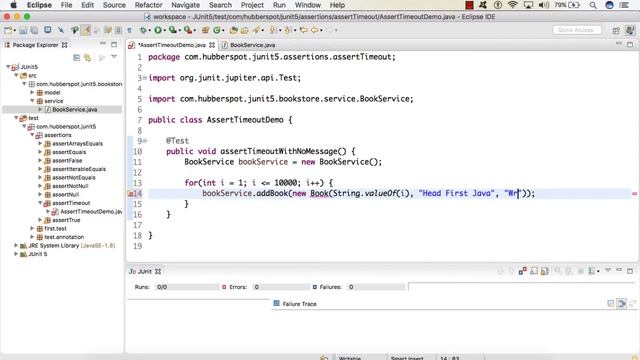Image resolution: width=640 pixels, height=360 pixels.
Task: Toggle Mark Occurrences in main toolbar
Action: point(86,30)
